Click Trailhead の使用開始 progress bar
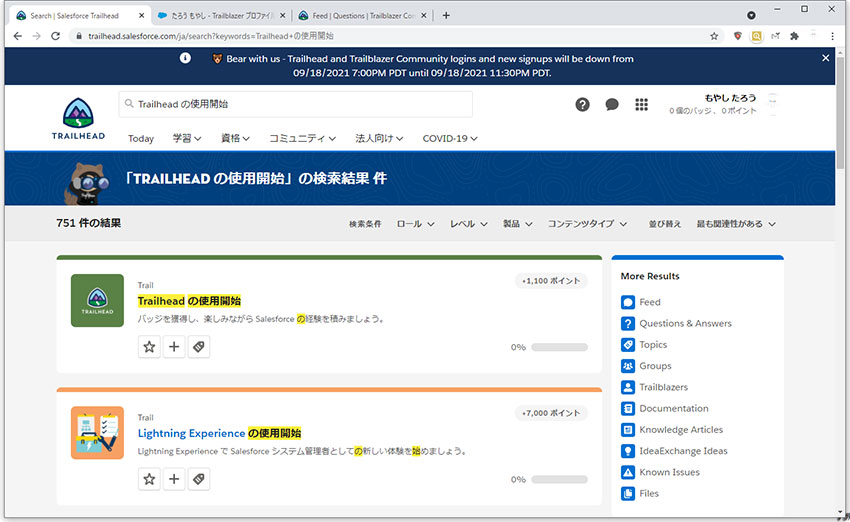 click(x=559, y=347)
